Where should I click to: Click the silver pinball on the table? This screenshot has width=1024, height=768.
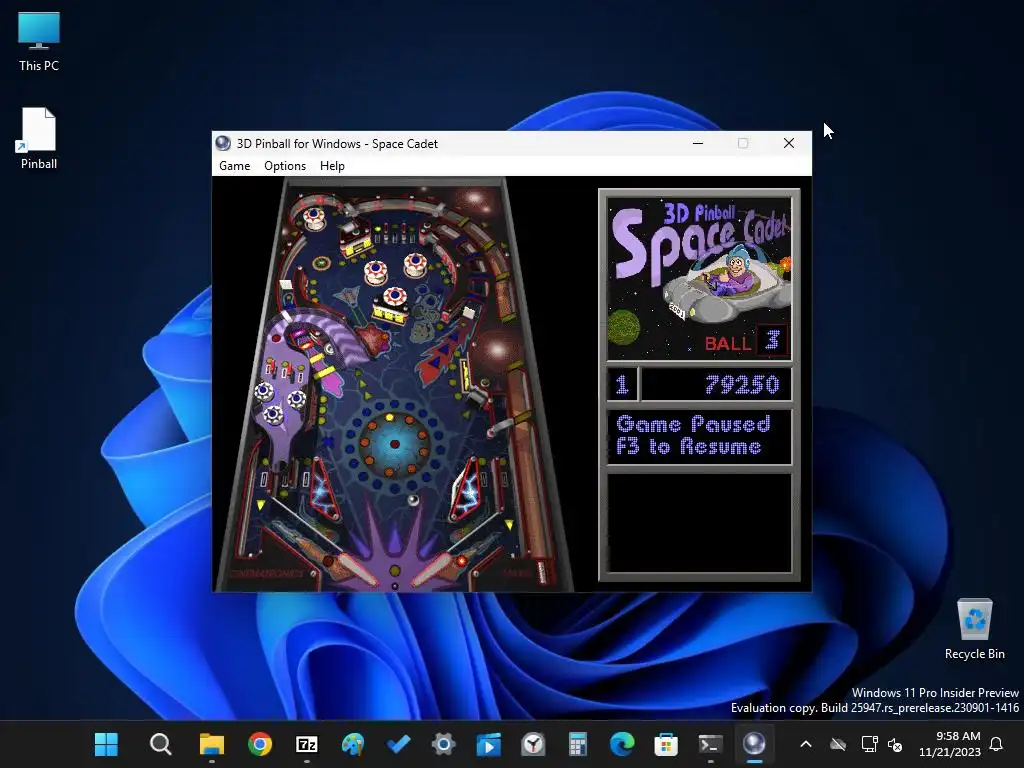coord(413,500)
